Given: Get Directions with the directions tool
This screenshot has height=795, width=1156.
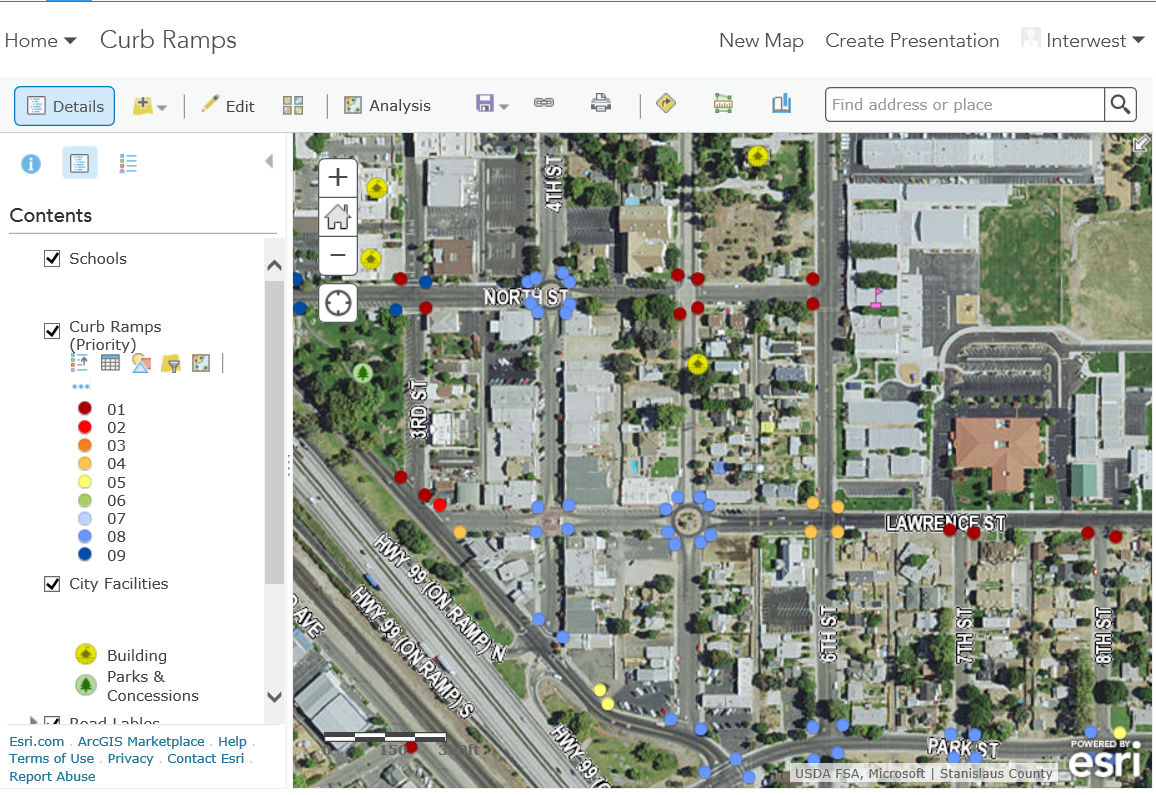Looking at the screenshot, I should (666, 104).
